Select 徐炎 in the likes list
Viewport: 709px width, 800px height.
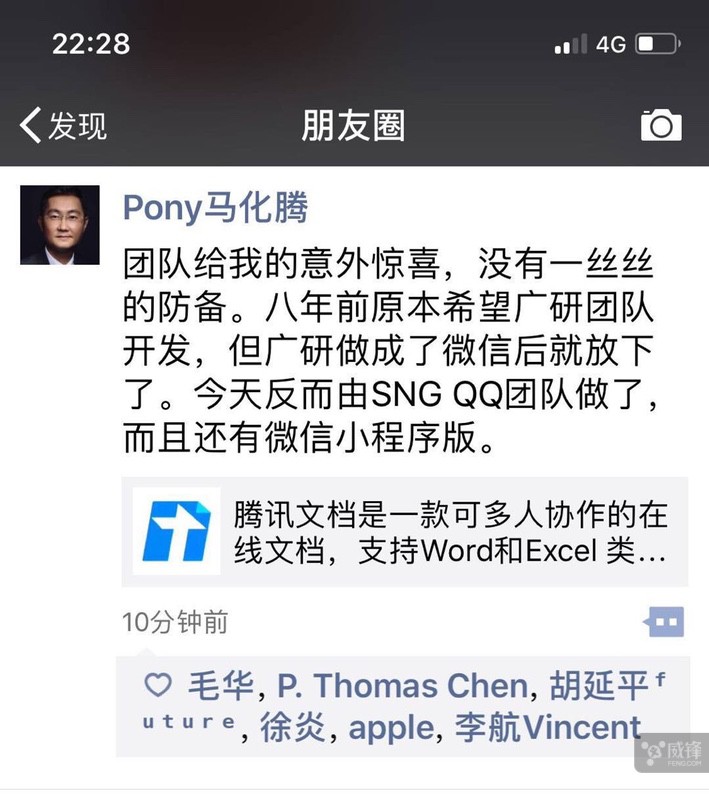click(x=293, y=727)
